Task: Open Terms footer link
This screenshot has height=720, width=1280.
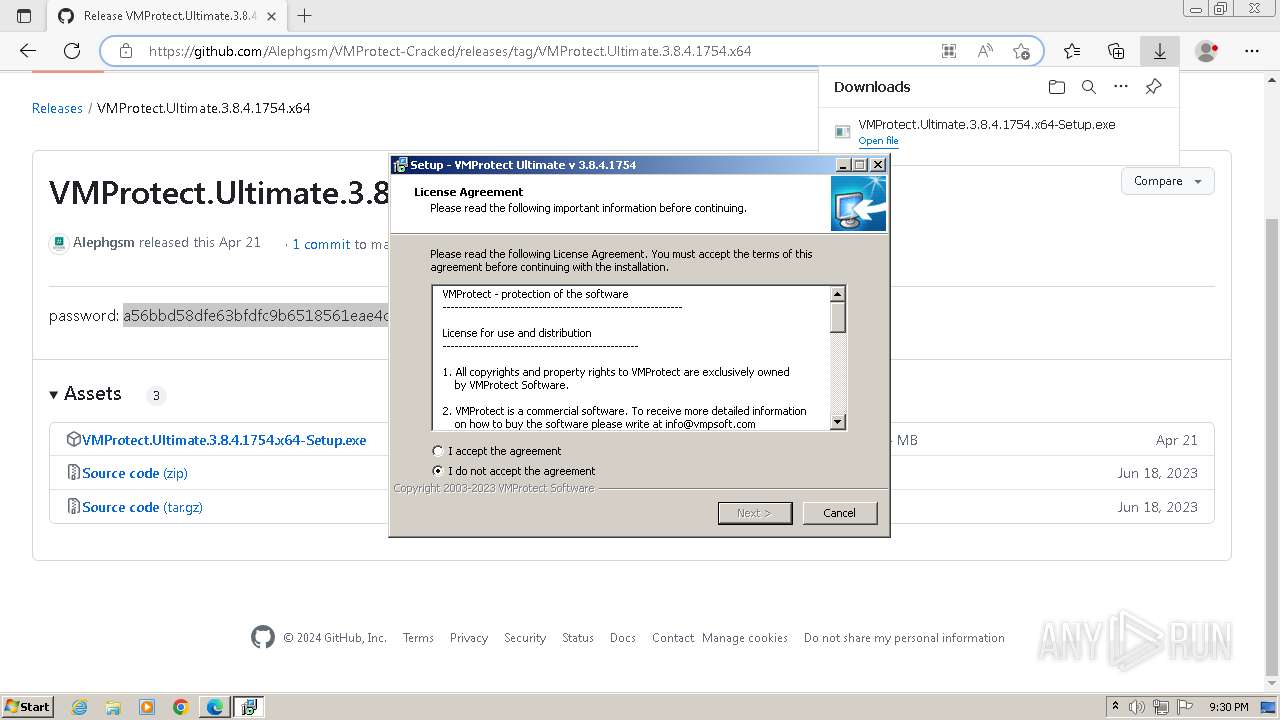Action: pyautogui.click(x=418, y=638)
